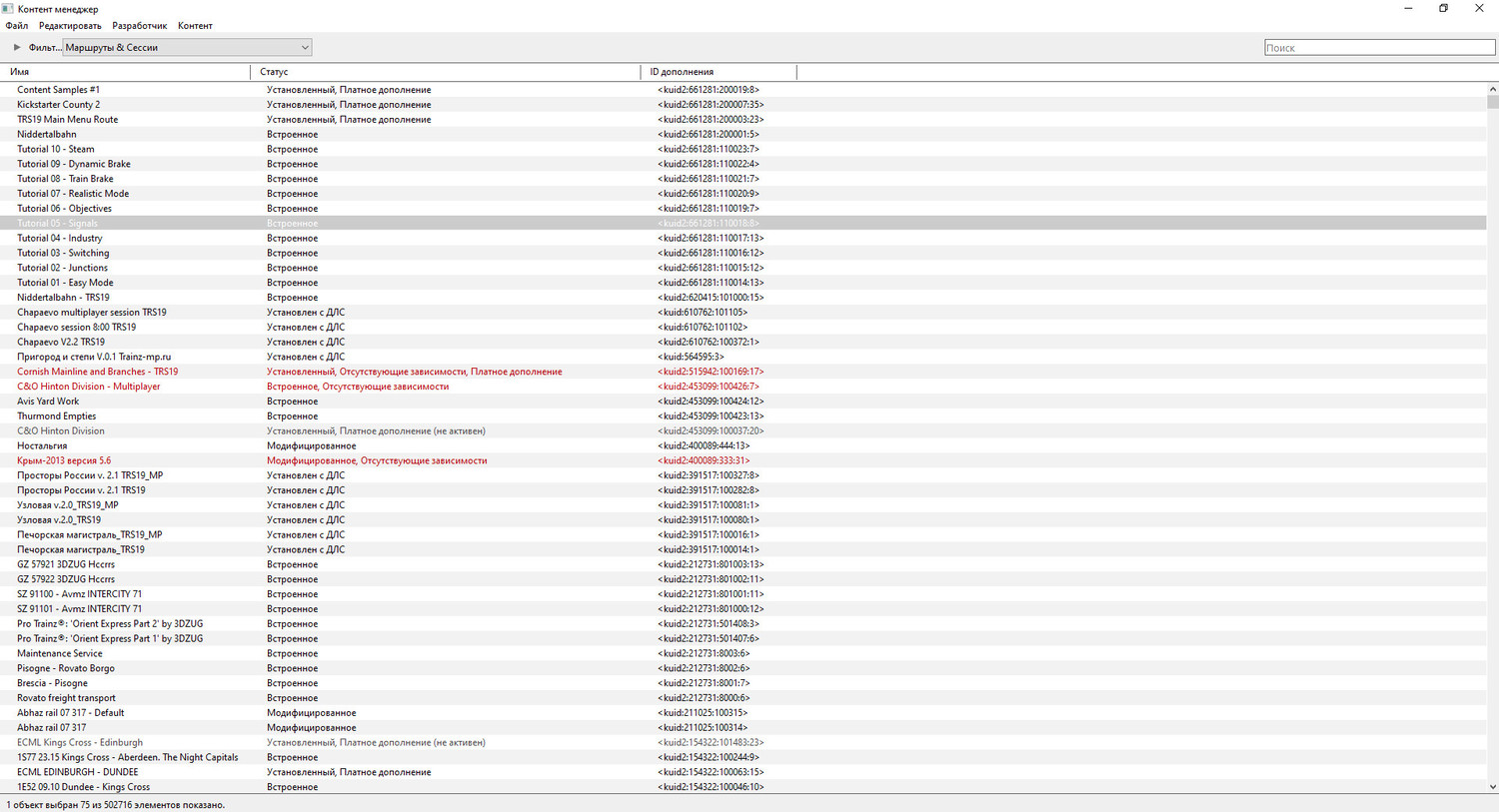Click the Поиск search field
Viewport: 1499px width, 812px height.
pyautogui.click(x=1379, y=47)
